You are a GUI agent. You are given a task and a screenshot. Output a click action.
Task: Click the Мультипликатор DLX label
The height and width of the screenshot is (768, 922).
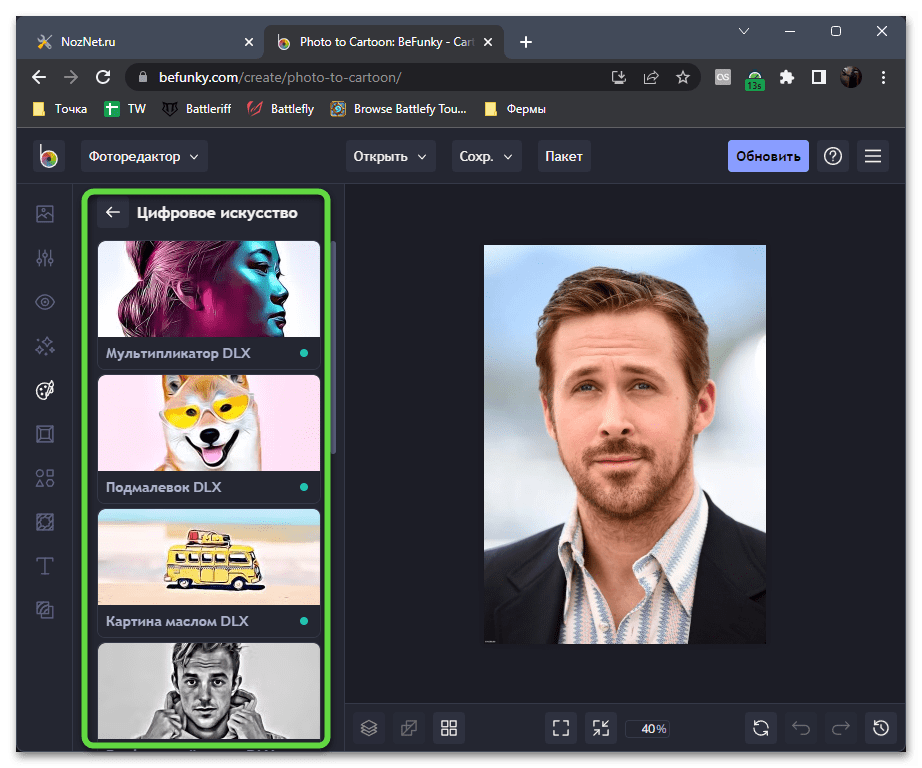point(178,353)
